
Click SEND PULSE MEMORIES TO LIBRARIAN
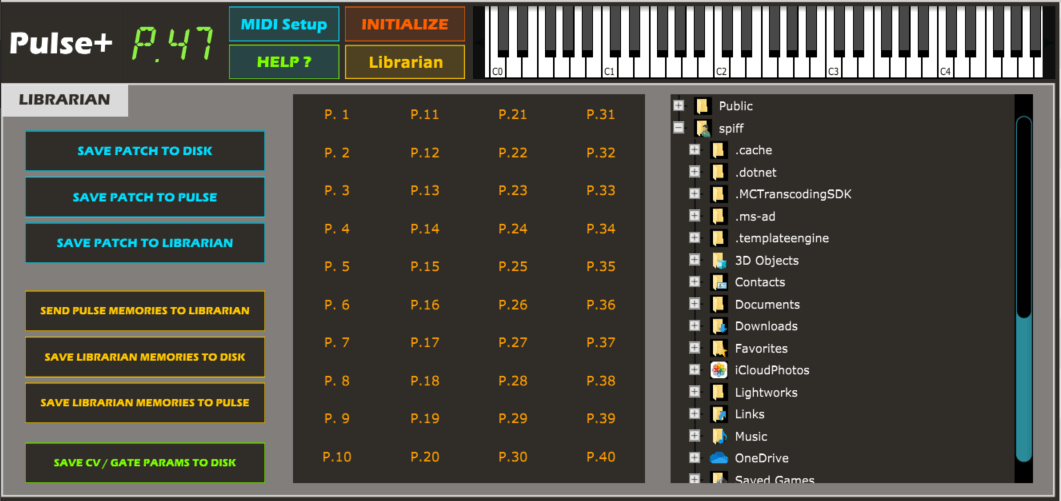145,311
